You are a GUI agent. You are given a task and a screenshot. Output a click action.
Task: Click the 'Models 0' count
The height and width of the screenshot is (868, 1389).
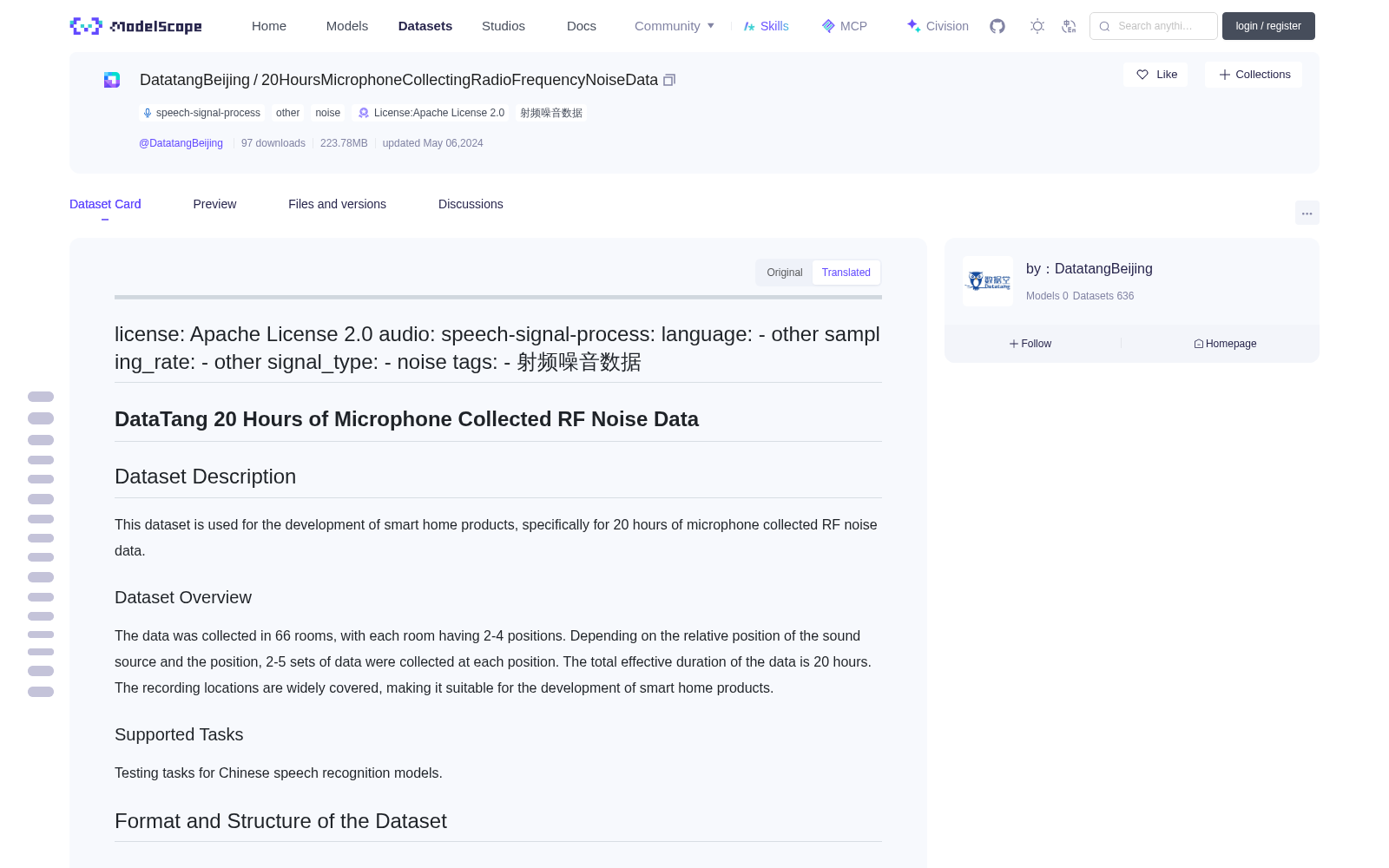click(1047, 296)
